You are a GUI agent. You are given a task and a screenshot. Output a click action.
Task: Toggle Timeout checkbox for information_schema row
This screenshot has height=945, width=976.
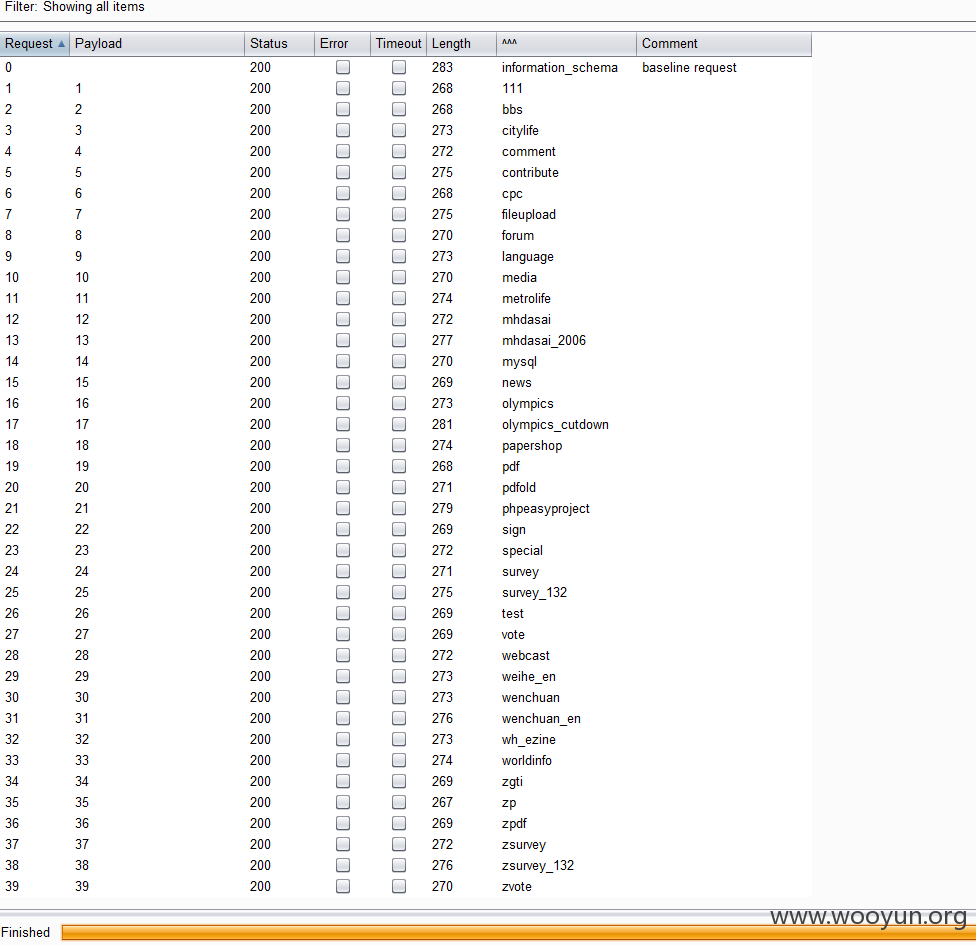coord(399,67)
